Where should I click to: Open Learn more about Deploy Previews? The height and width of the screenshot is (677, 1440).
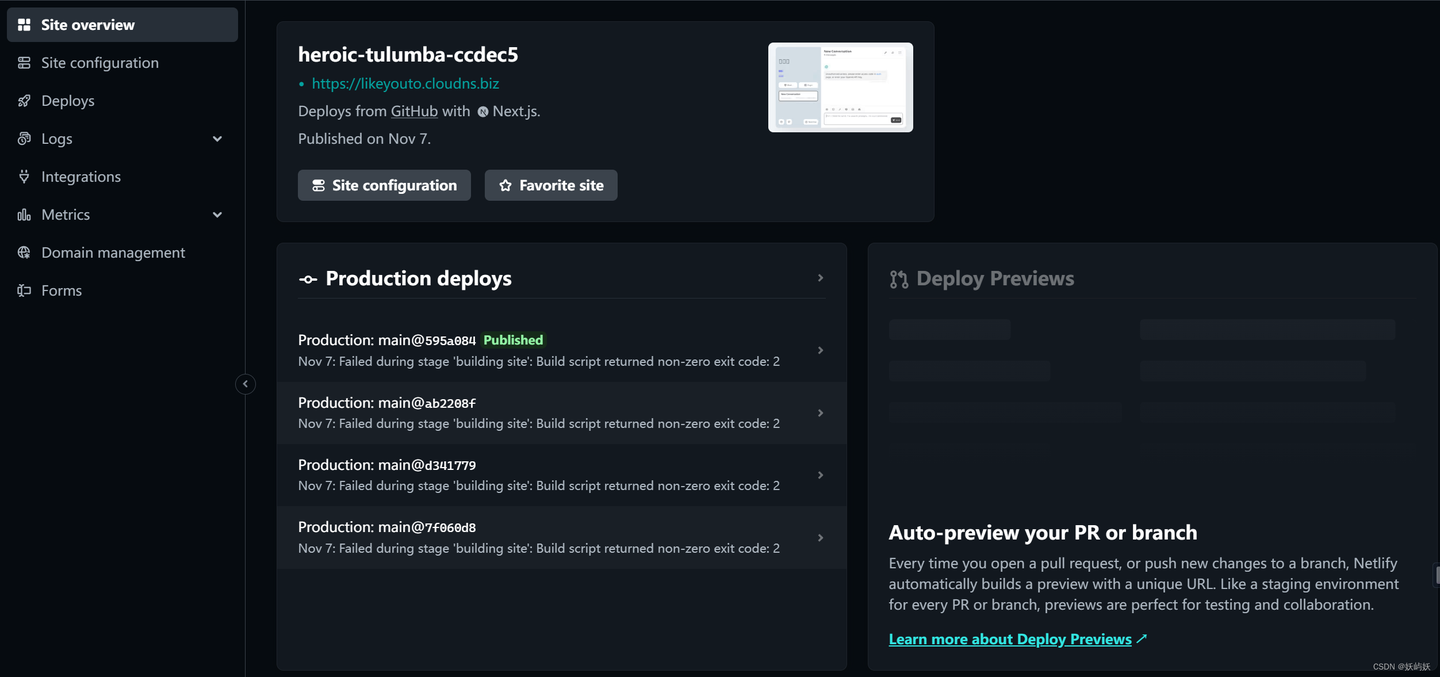pos(1010,639)
